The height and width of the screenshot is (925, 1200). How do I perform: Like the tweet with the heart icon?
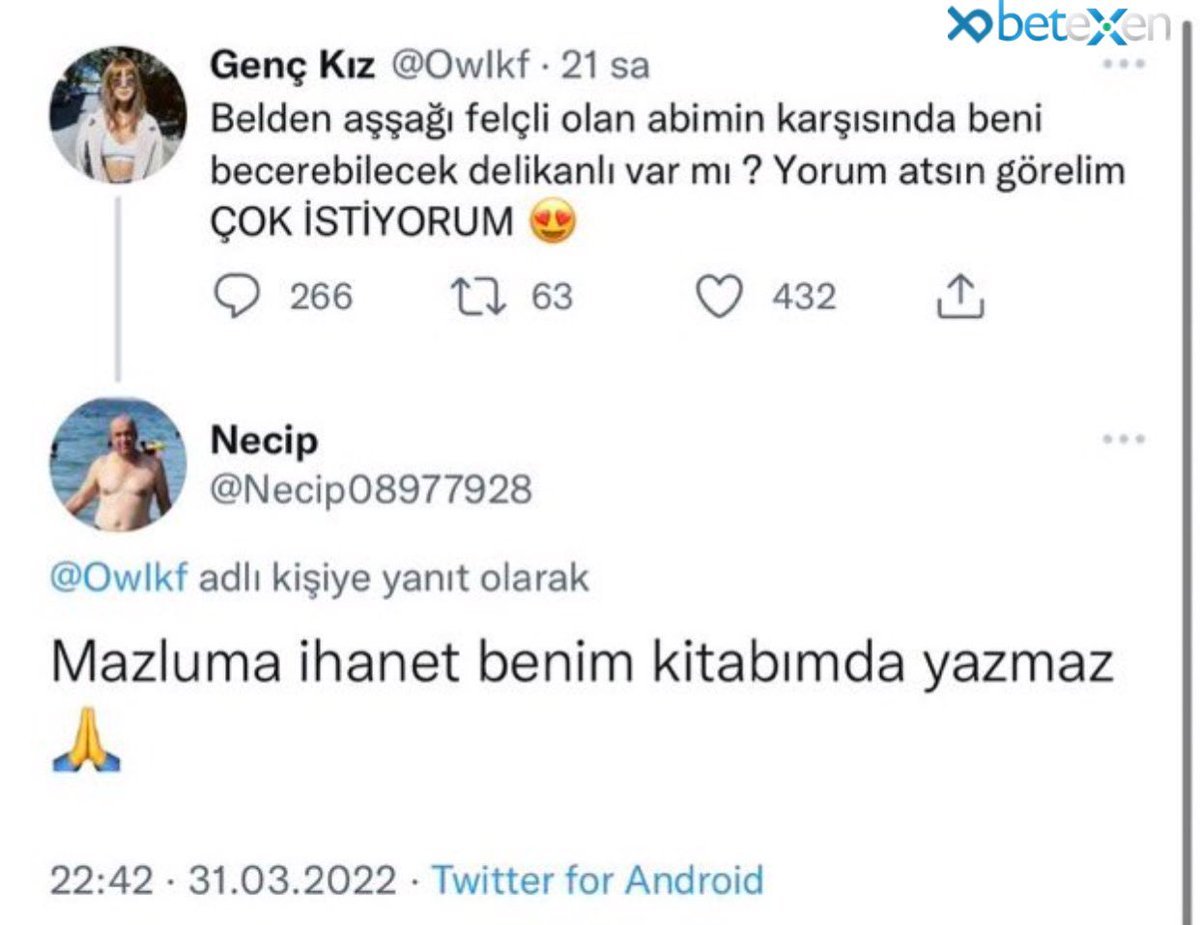[719, 297]
